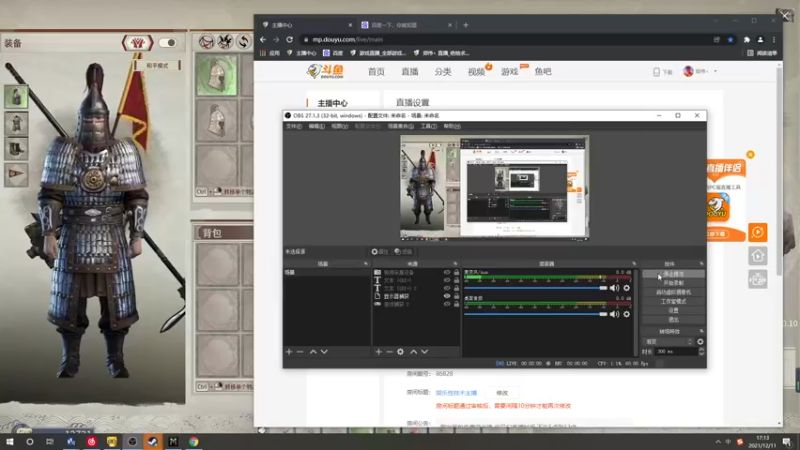
Task: Click the Douyu logo on the webpage
Action: pyautogui.click(x=326, y=71)
